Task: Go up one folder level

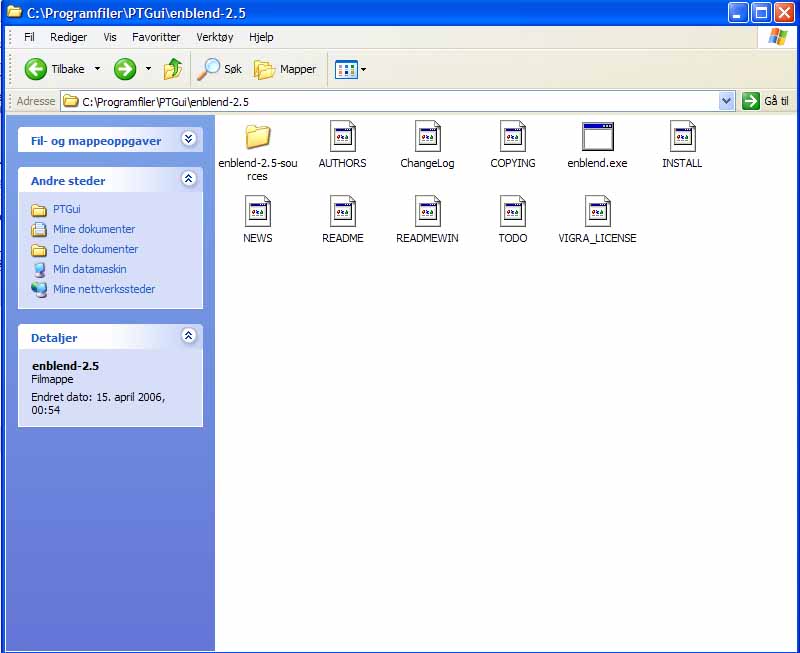Action: click(x=172, y=69)
